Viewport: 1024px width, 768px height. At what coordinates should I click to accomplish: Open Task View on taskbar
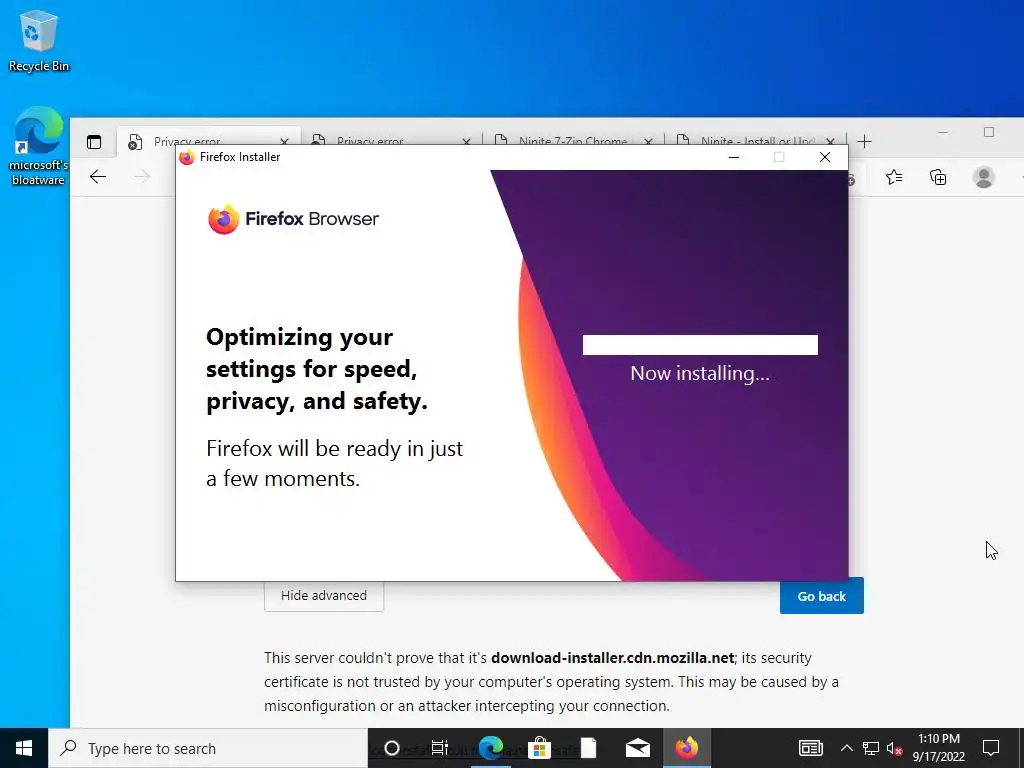point(440,748)
